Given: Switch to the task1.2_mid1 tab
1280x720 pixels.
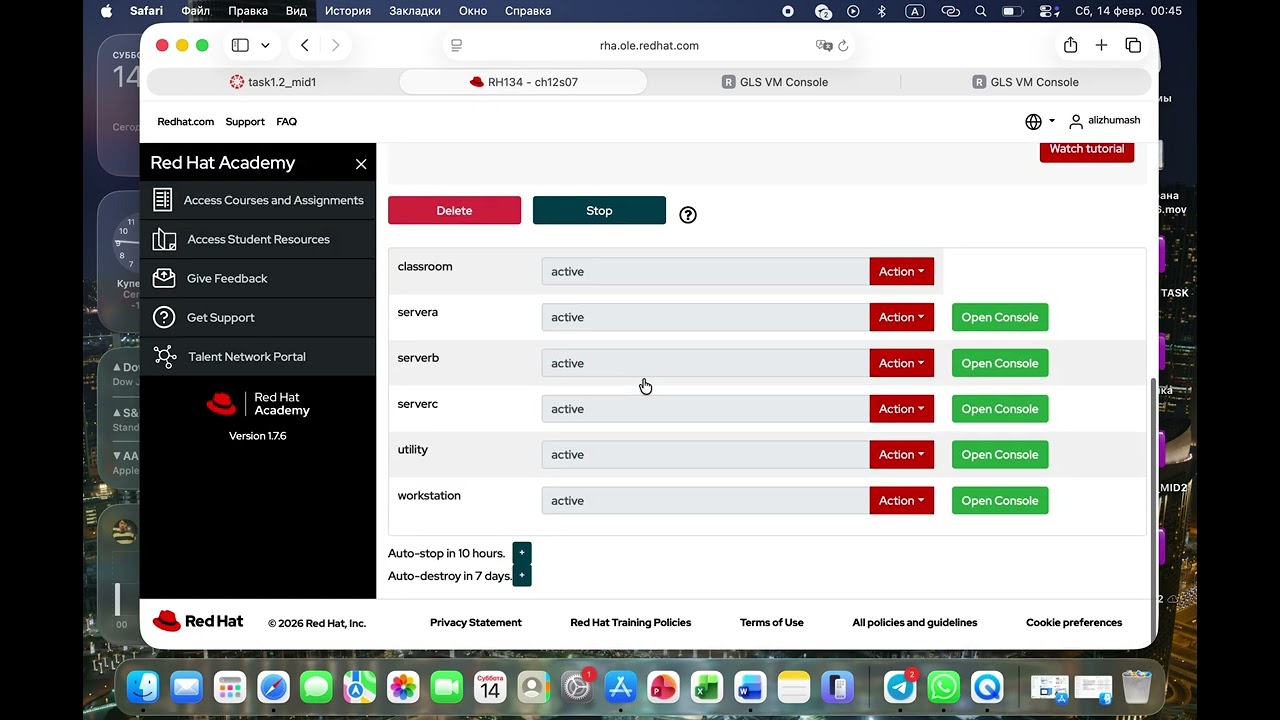Looking at the screenshot, I should [272, 82].
